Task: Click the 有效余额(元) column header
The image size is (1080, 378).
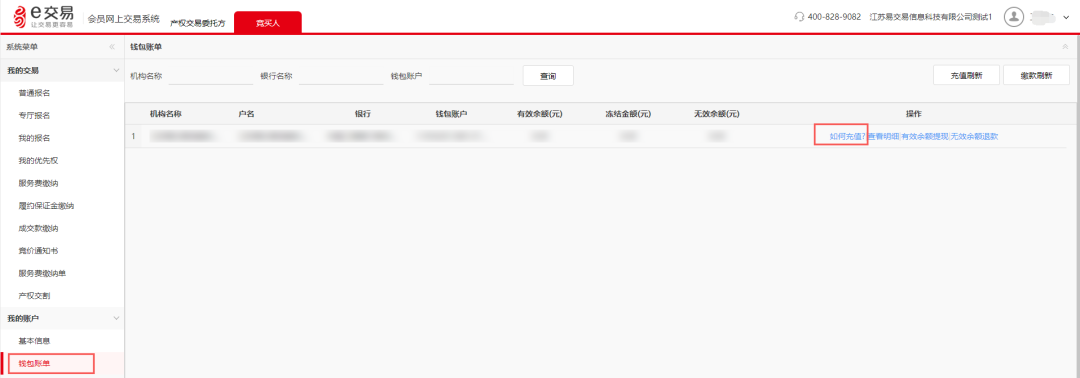Action: point(539,114)
